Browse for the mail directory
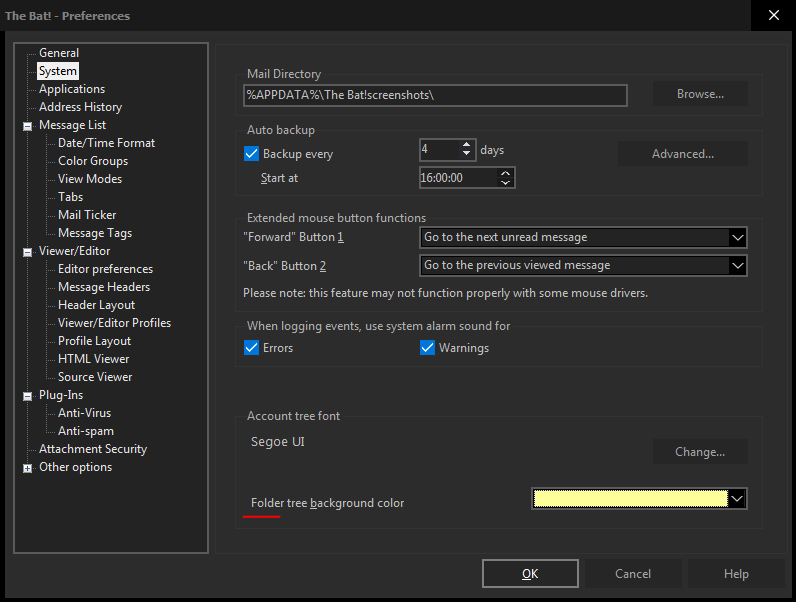Image resolution: width=796 pixels, height=602 pixels. [x=700, y=94]
